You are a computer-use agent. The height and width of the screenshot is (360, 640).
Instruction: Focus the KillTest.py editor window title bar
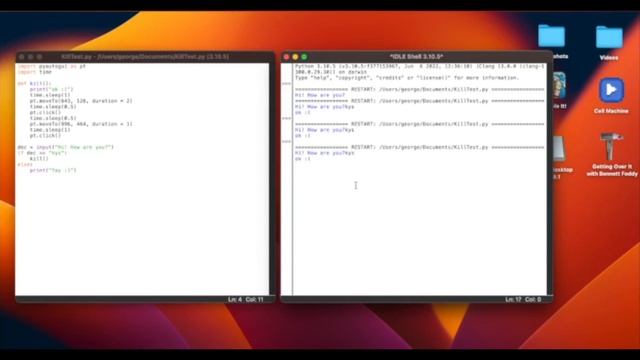tap(145, 57)
